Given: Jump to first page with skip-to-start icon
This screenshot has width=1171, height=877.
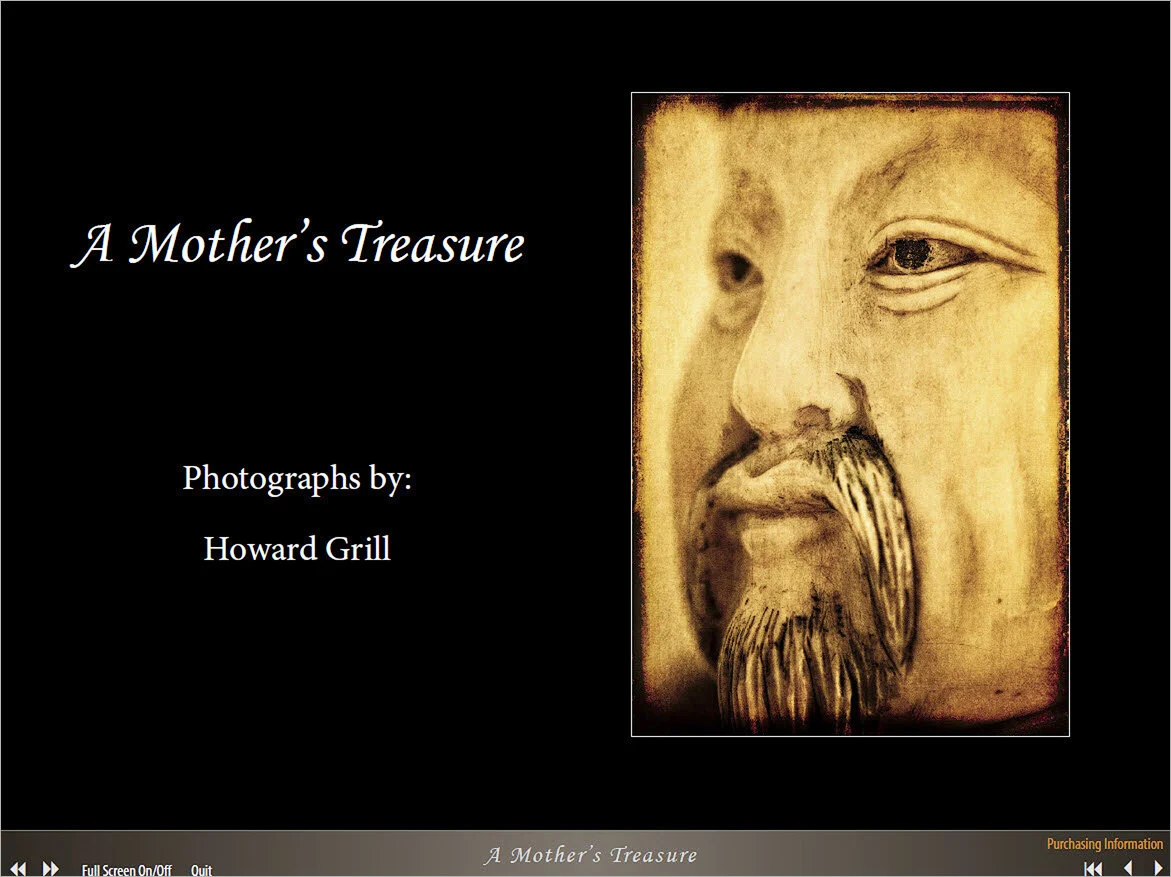Looking at the screenshot, I should [1093, 869].
